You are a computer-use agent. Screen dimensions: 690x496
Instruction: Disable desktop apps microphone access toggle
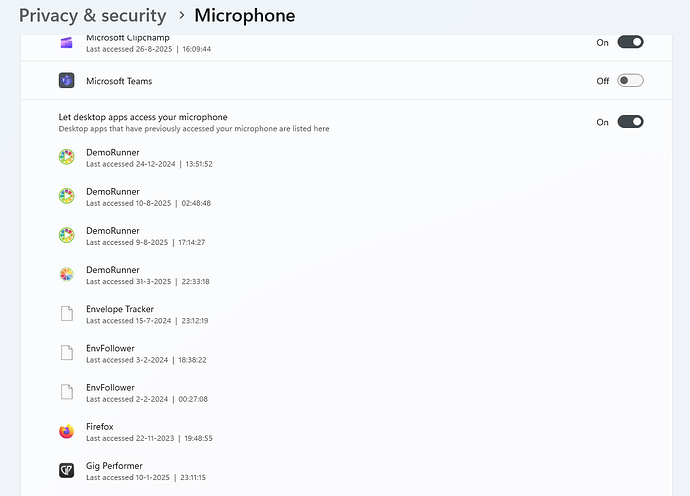630,122
